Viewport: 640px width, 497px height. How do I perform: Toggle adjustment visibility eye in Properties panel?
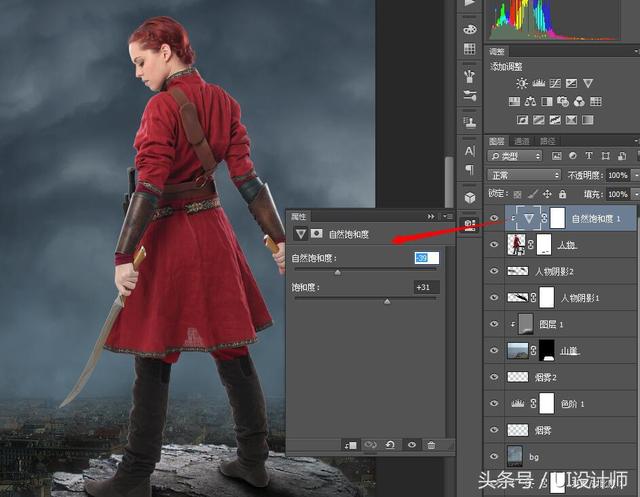(411, 445)
